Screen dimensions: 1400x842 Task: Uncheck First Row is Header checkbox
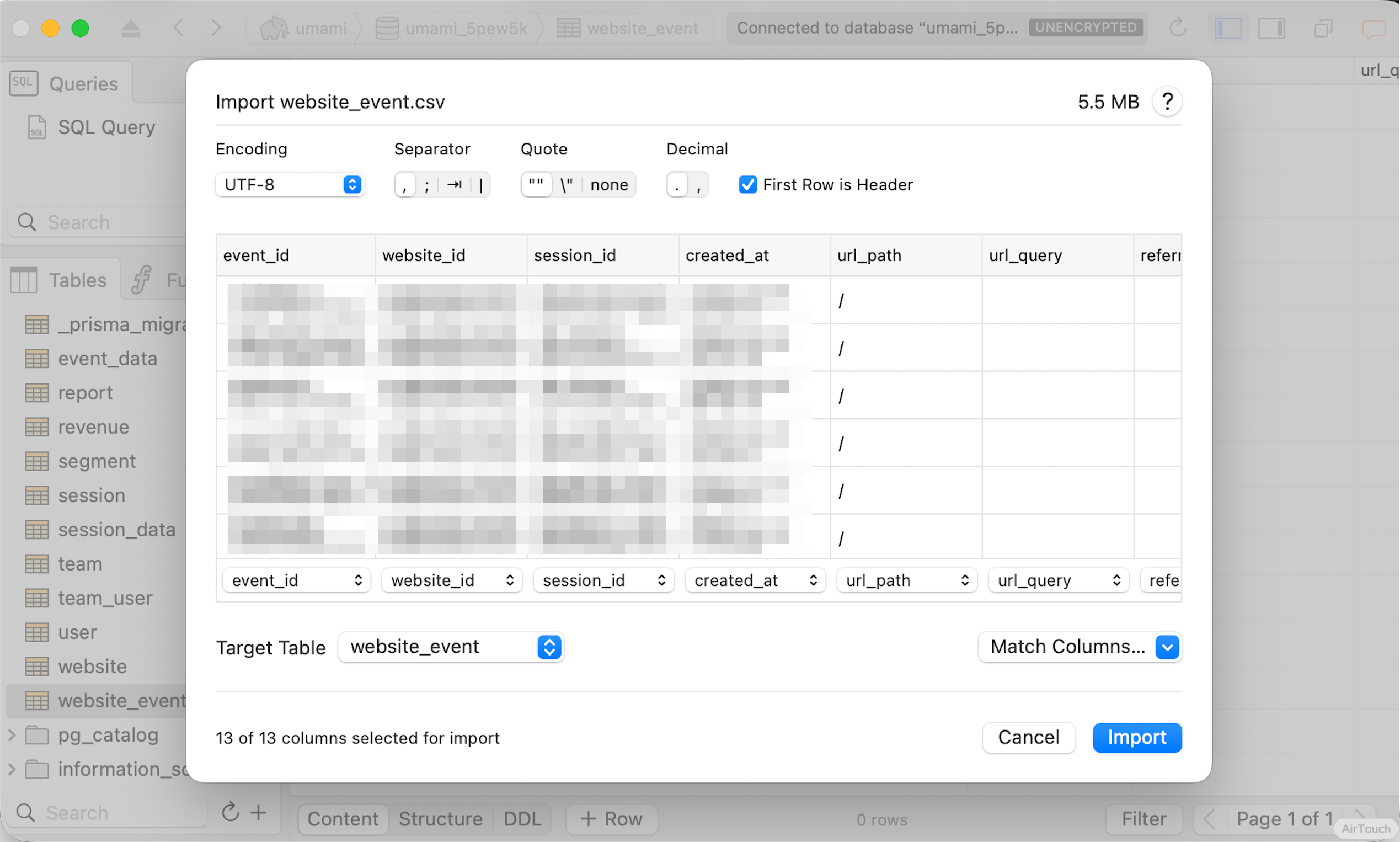pyautogui.click(x=747, y=184)
